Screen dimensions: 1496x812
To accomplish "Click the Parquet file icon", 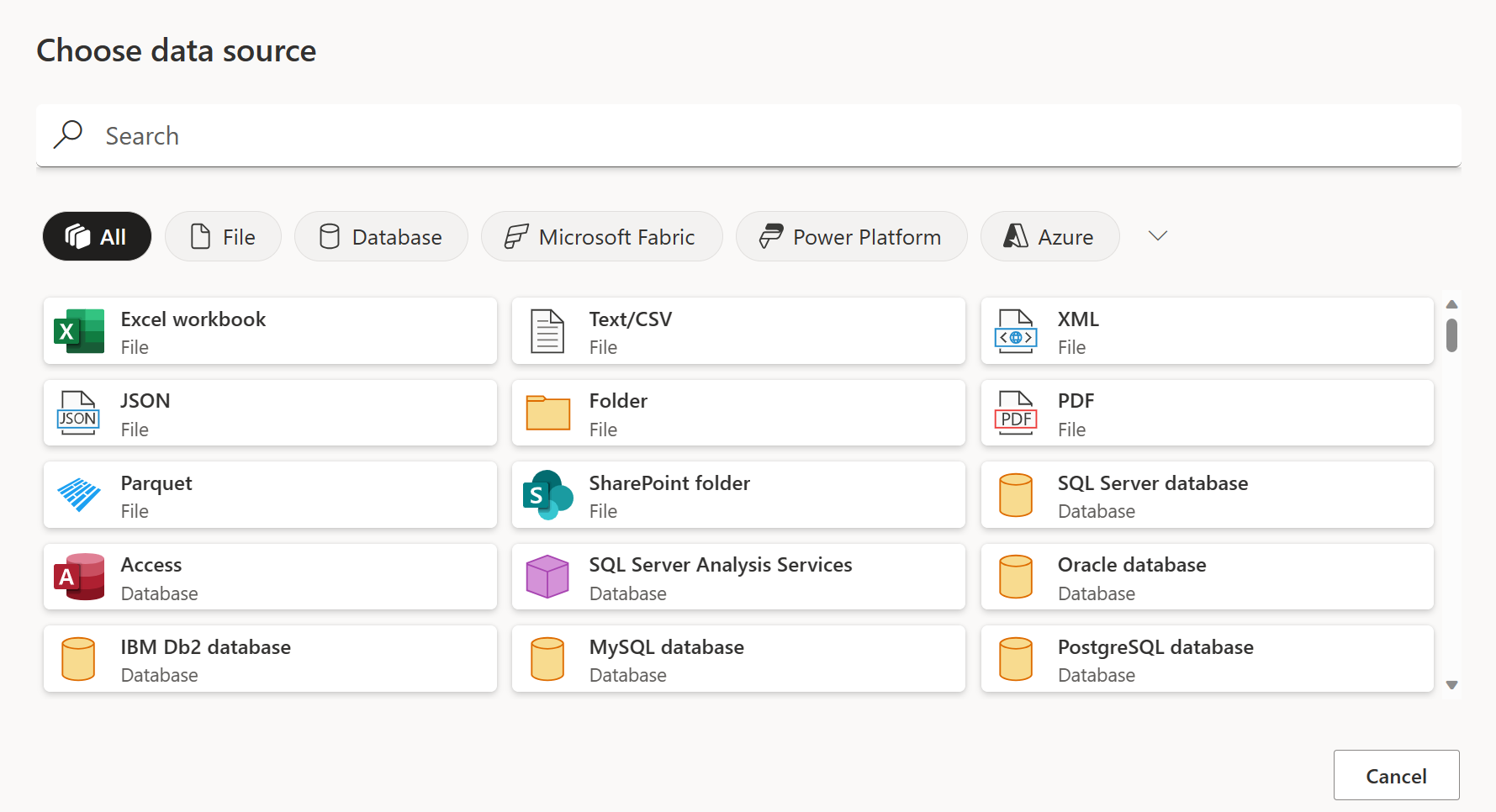I will pyautogui.click(x=78, y=495).
